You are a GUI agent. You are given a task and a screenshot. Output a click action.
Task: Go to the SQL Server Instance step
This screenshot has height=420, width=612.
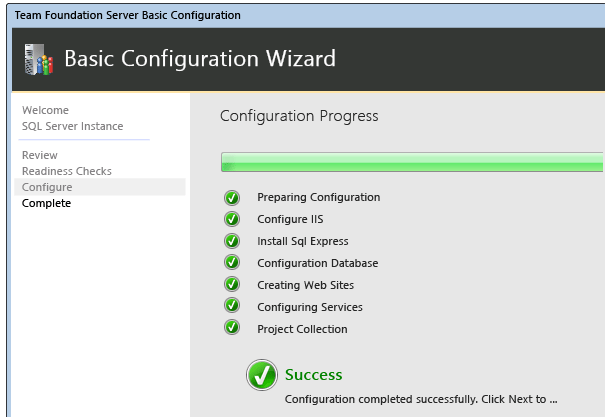point(72,126)
